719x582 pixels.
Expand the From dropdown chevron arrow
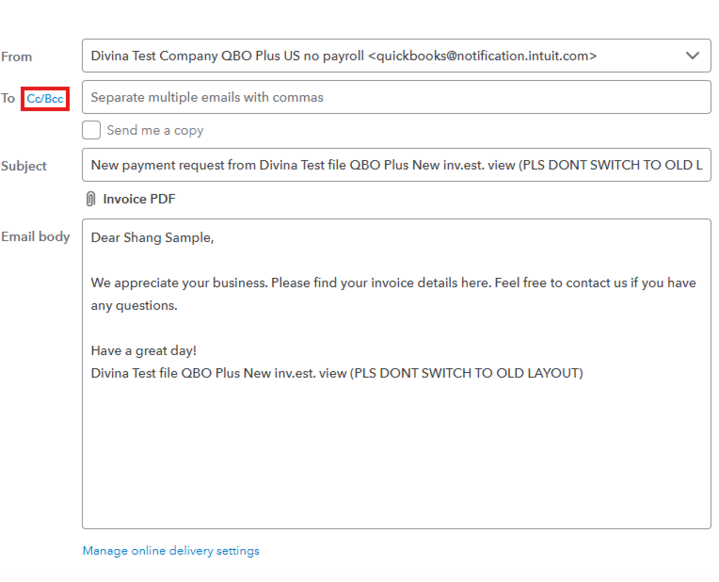tap(692, 56)
